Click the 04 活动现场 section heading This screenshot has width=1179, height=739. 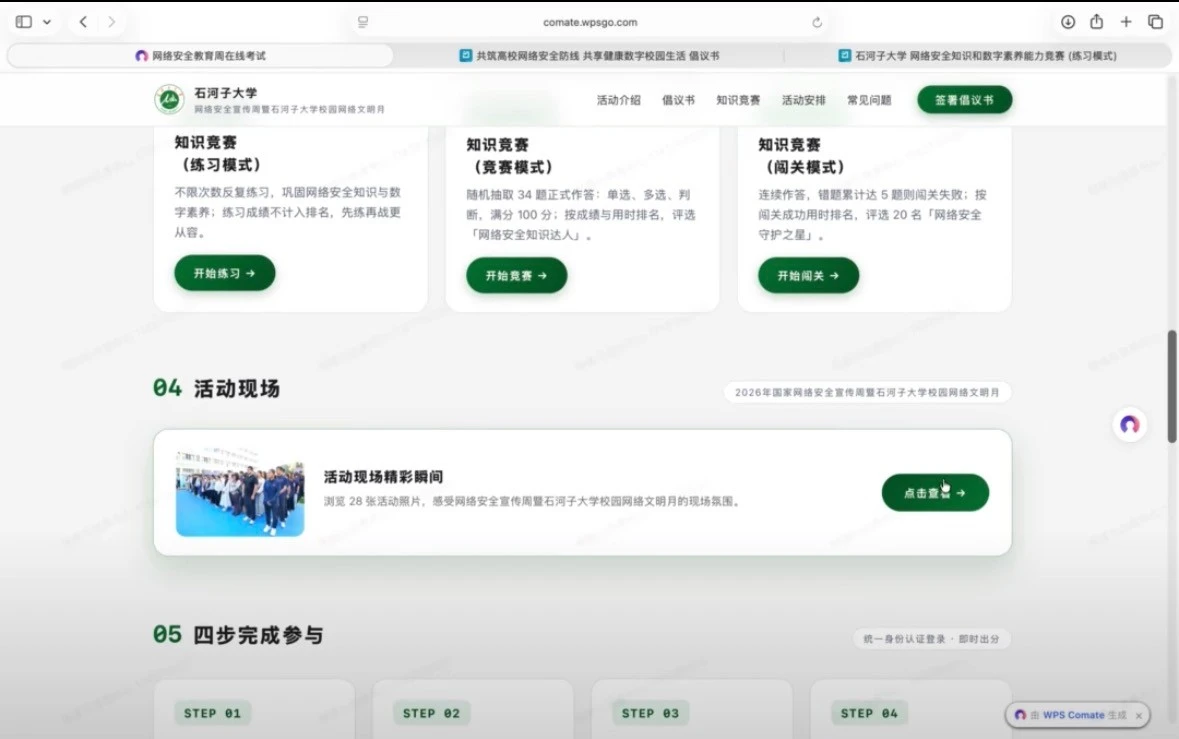point(217,388)
